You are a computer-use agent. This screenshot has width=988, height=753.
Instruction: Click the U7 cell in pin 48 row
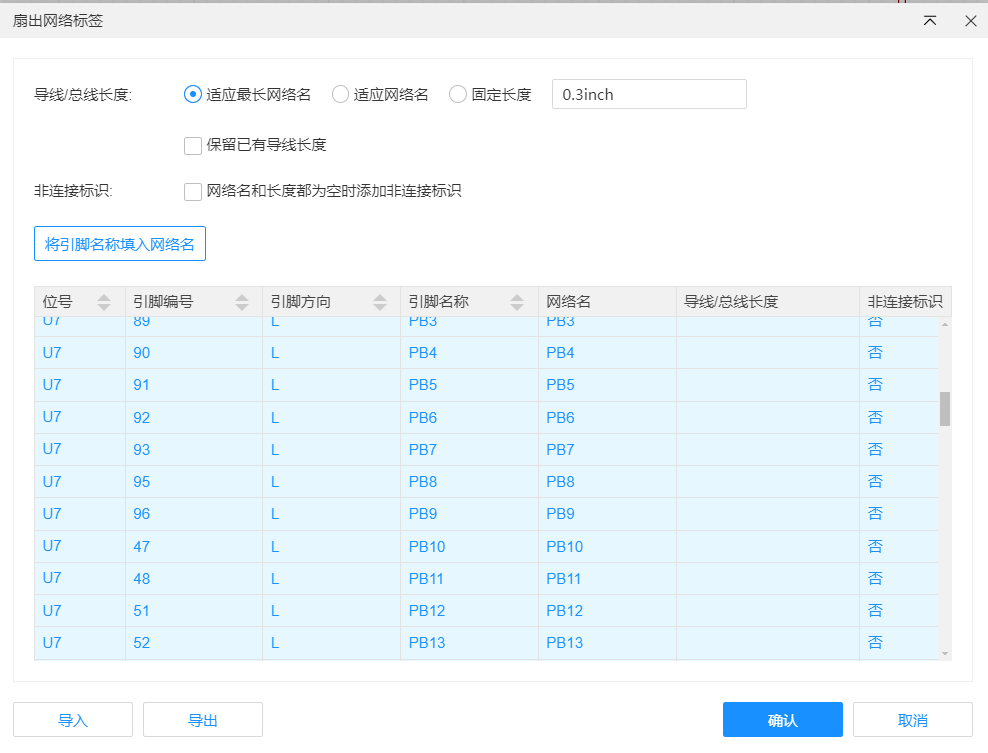(x=80, y=578)
